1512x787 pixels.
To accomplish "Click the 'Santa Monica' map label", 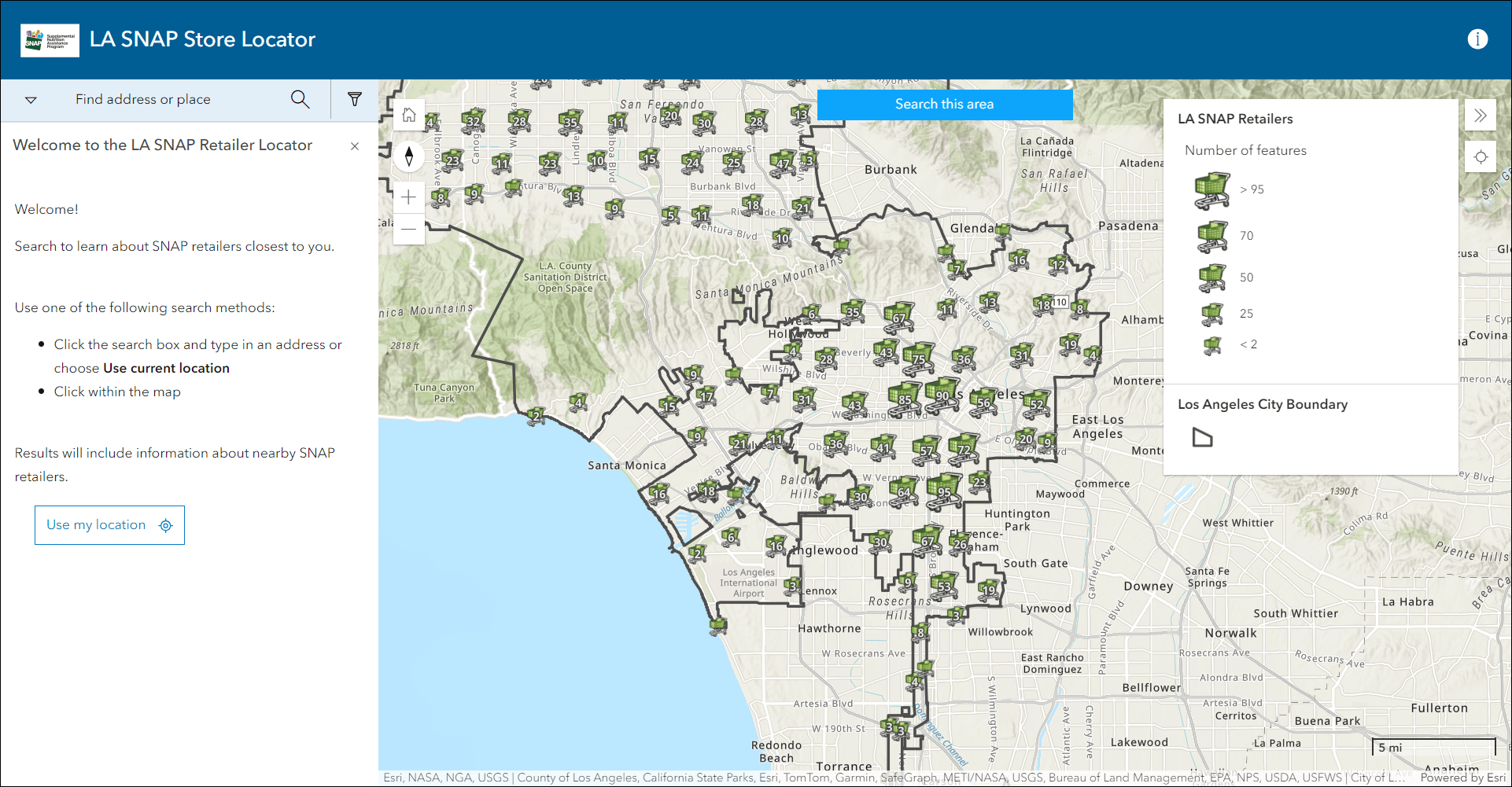I will 627,465.
